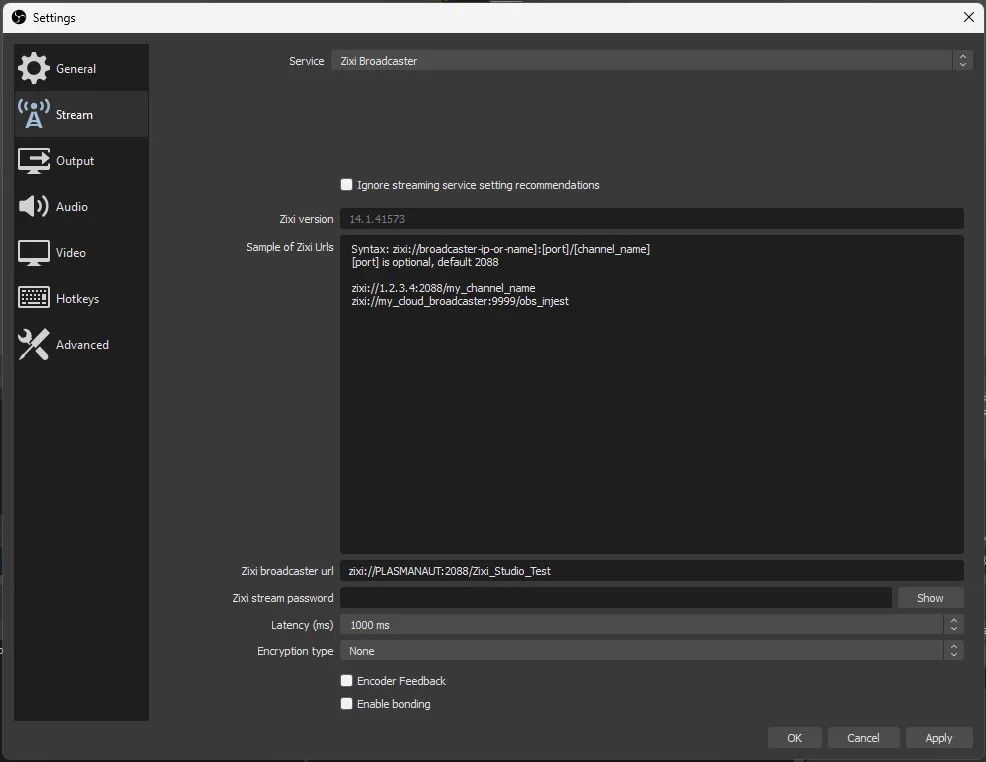Select the Stream settings section

tap(81, 114)
